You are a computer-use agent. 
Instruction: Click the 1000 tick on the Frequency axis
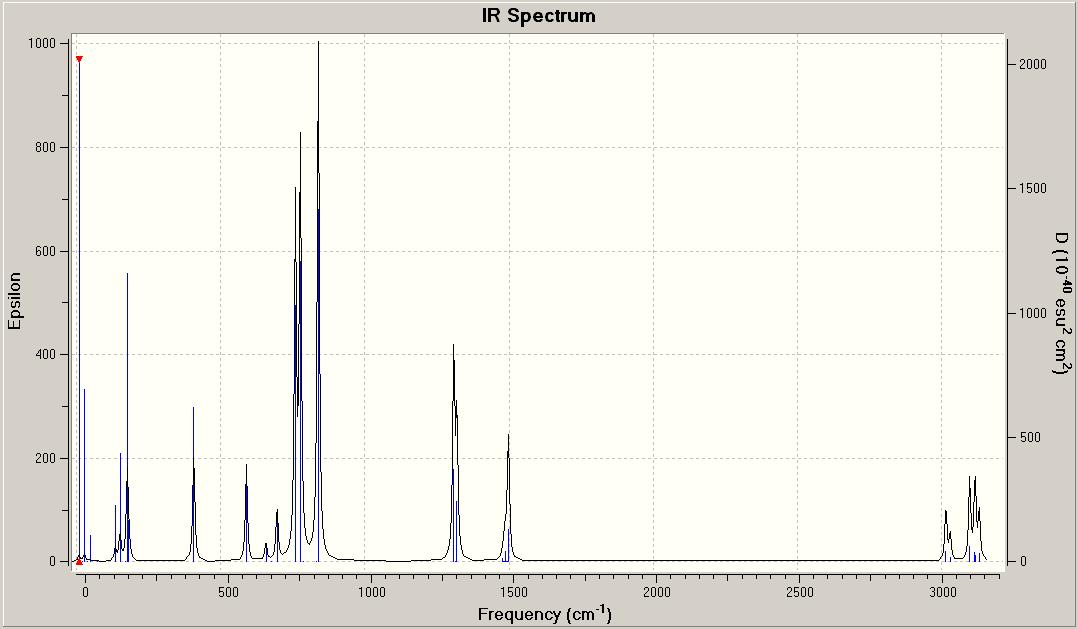pyautogui.click(x=371, y=592)
